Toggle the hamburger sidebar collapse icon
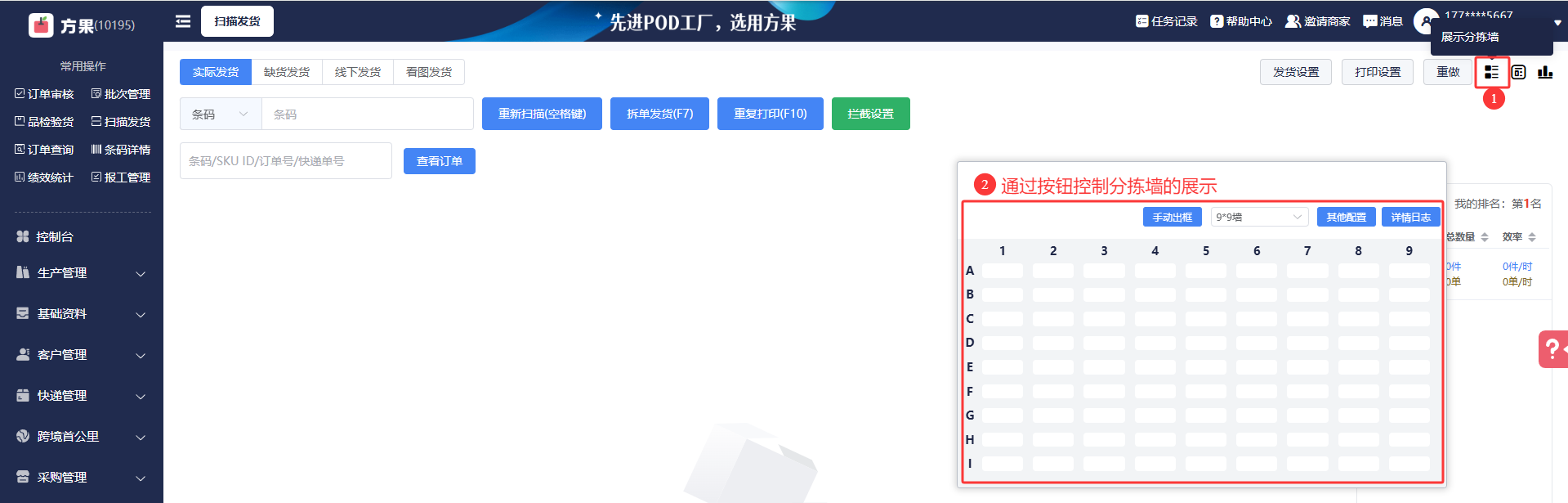This screenshot has height=503, width=1568. pyautogui.click(x=183, y=21)
